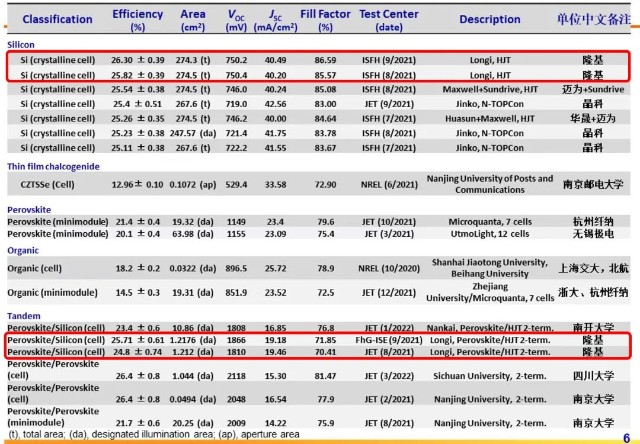This screenshot has height=444, width=640.
Task: Click test center NREL (10/2020)
Action: tap(389, 269)
